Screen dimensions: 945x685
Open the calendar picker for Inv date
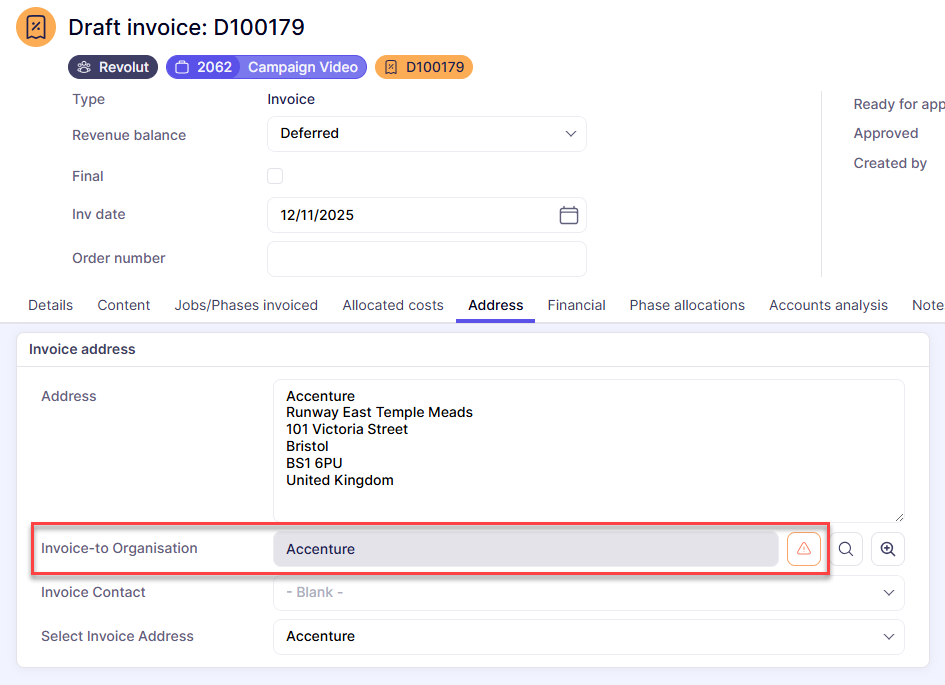tap(568, 215)
